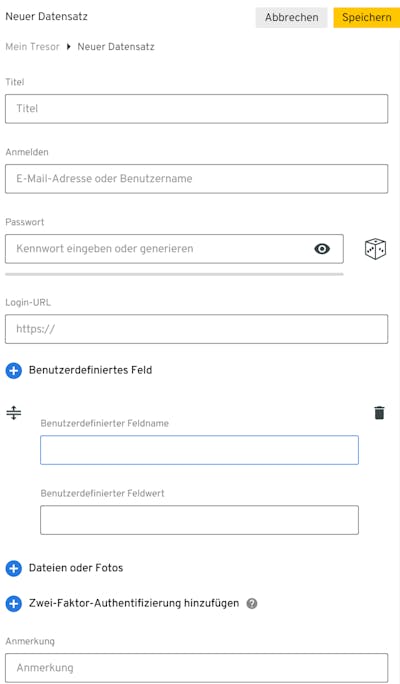
Task: Click plus icon beside Benutzerdefiniertes Feld
Action: [x=14, y=370]
